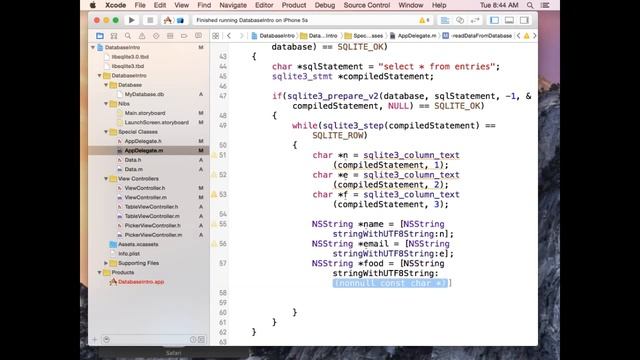Screen dimensions: 640x360
Task: Toggle the Utilities panel visibility
Action: 524,20
